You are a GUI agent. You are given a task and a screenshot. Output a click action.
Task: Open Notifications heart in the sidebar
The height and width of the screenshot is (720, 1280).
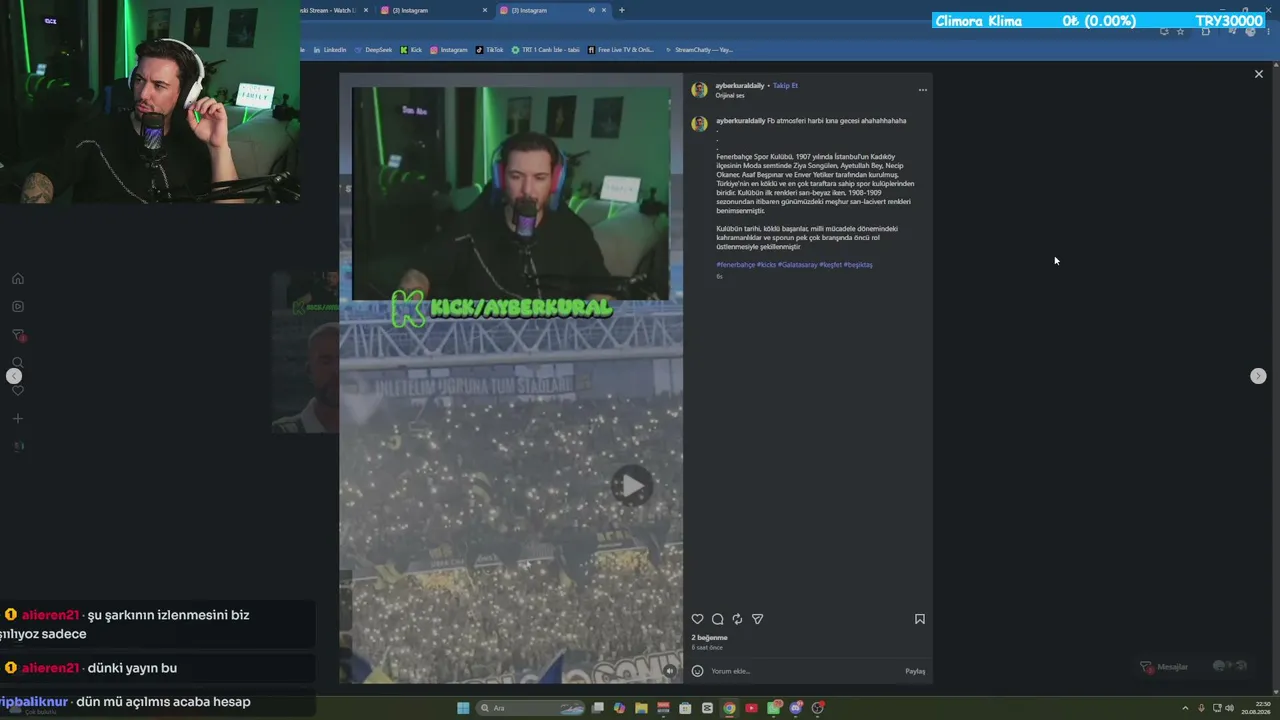tap(17, 390)
